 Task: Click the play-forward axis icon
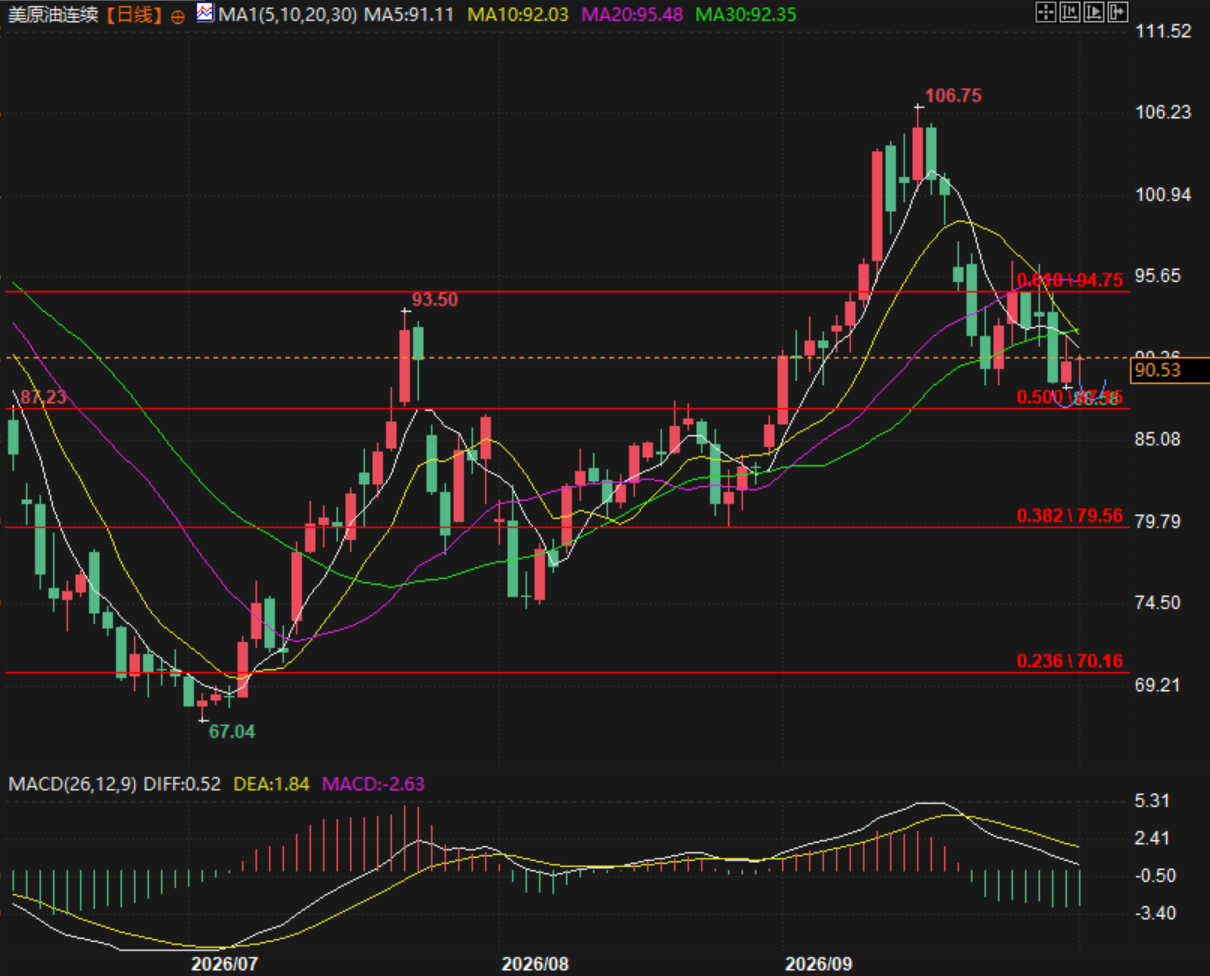coord(1094,13)
